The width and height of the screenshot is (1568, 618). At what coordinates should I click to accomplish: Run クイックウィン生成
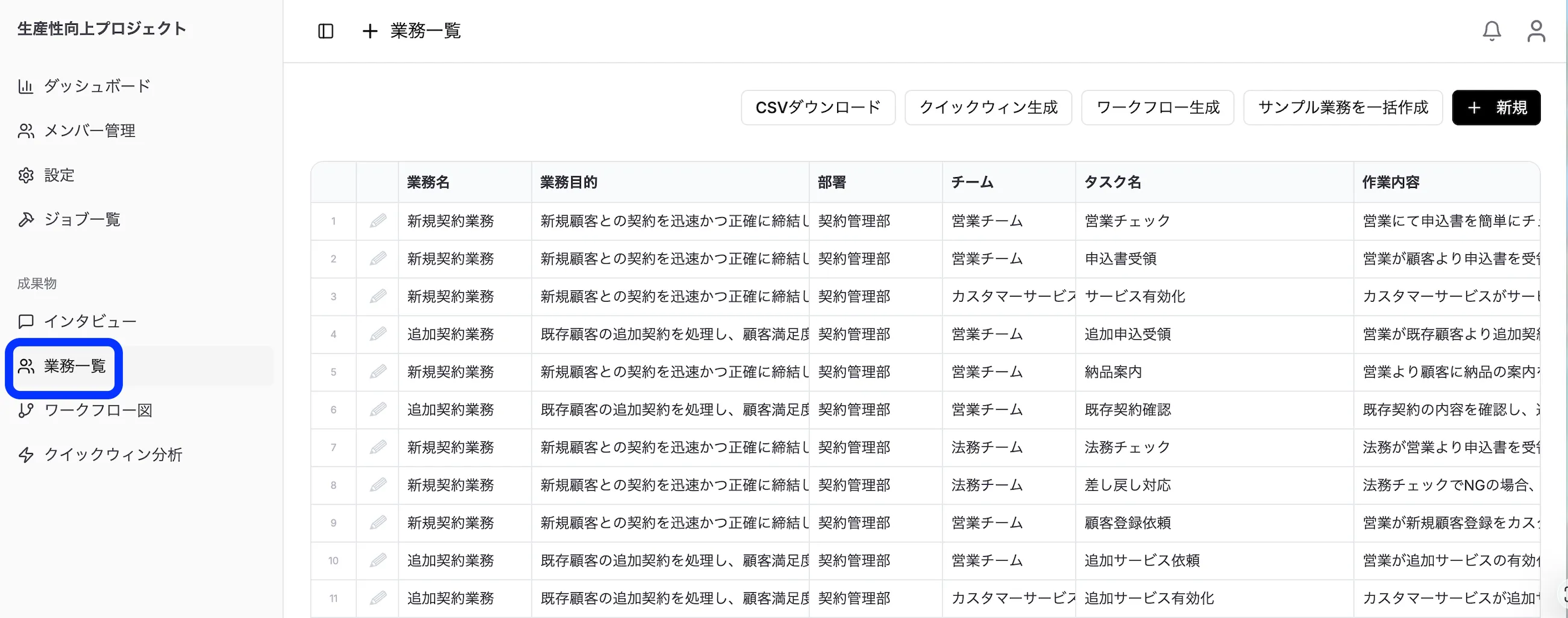click(987, 107)
